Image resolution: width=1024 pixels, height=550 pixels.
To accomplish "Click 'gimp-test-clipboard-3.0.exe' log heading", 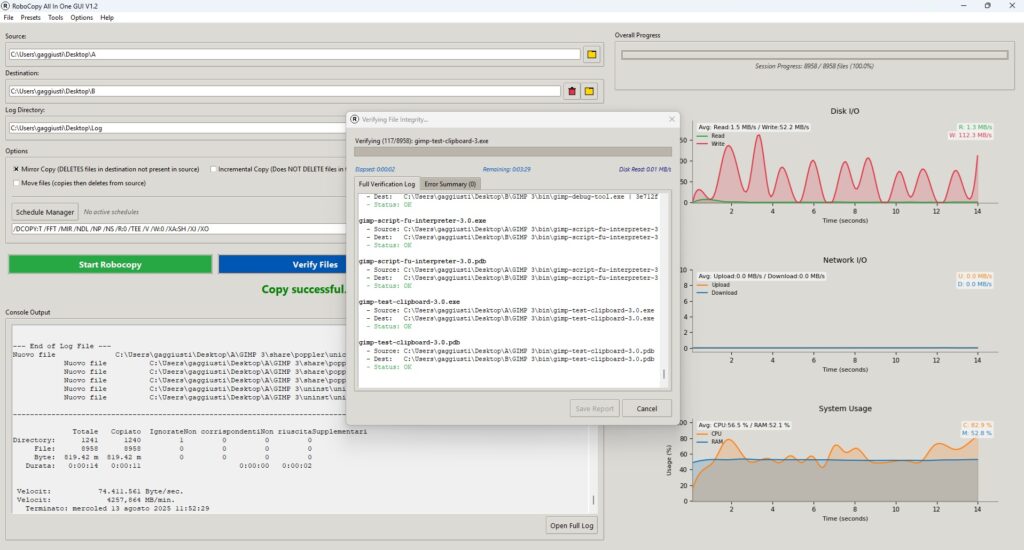I will (409, 302).
